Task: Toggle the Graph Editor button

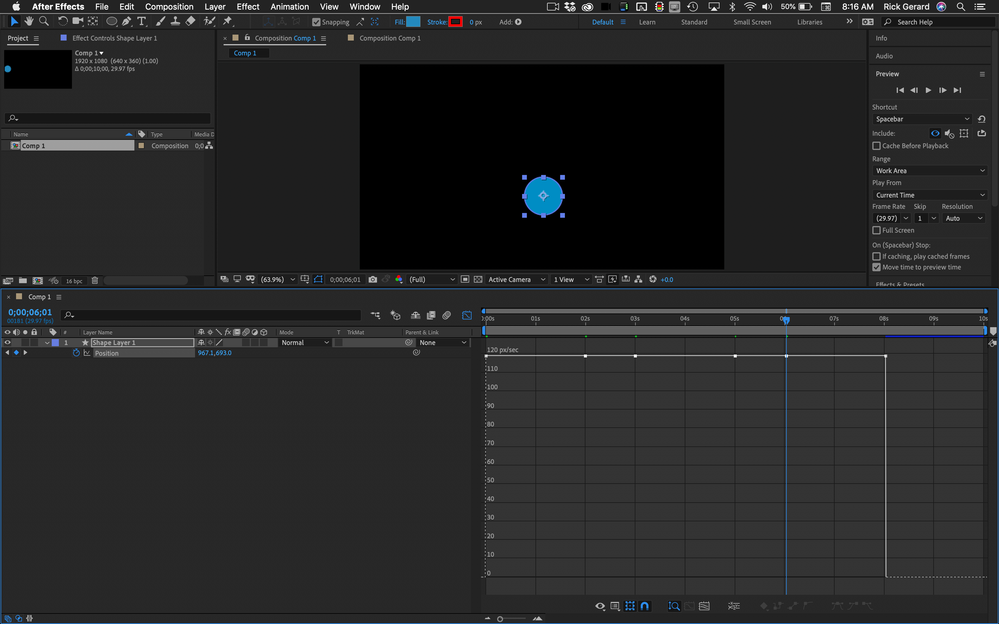Action: [466, 315]
